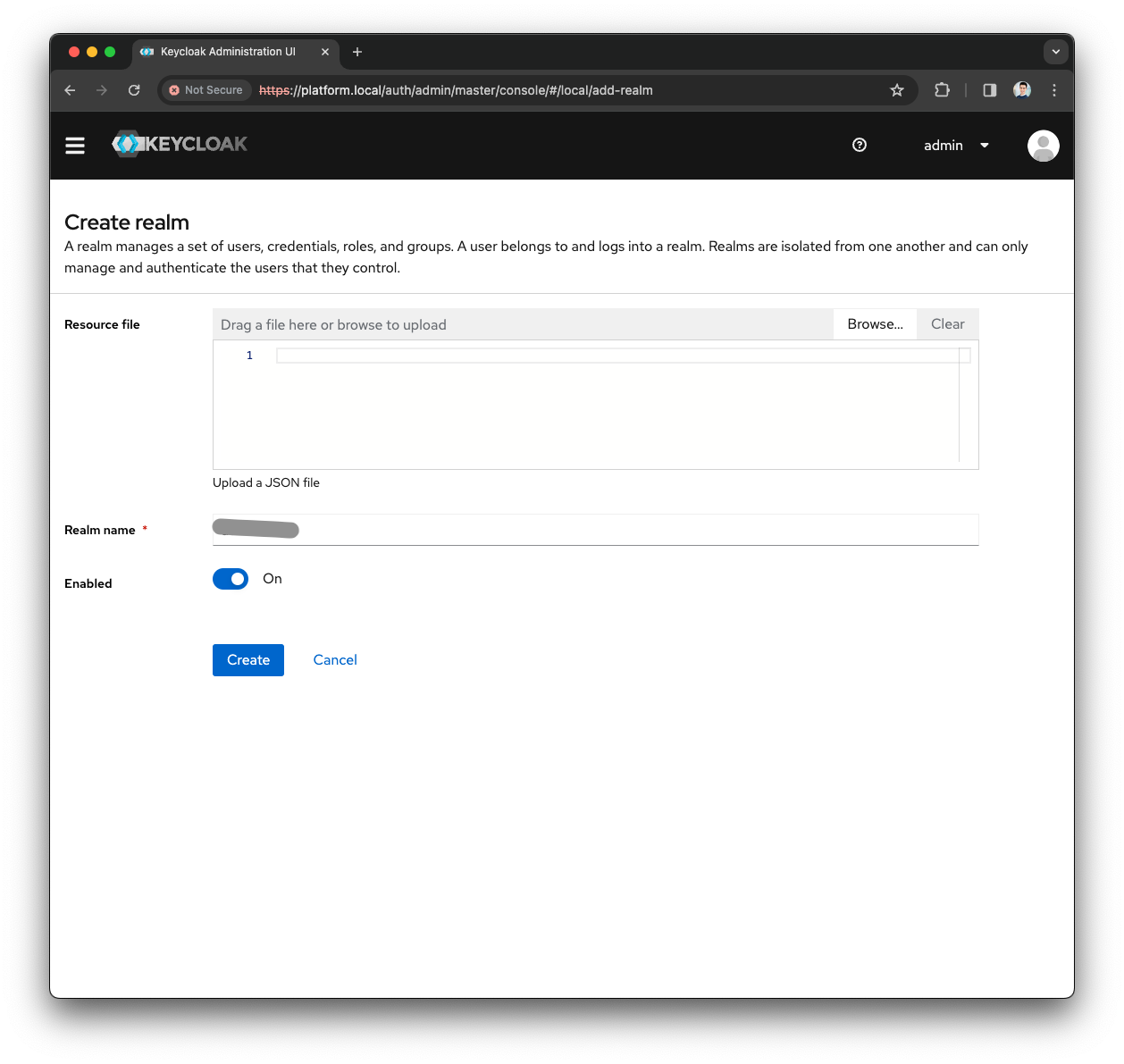Toggle the browser side panel icon
Image resolution: width=1124 pixels, height=1064 pixels.
coord(988,90)
